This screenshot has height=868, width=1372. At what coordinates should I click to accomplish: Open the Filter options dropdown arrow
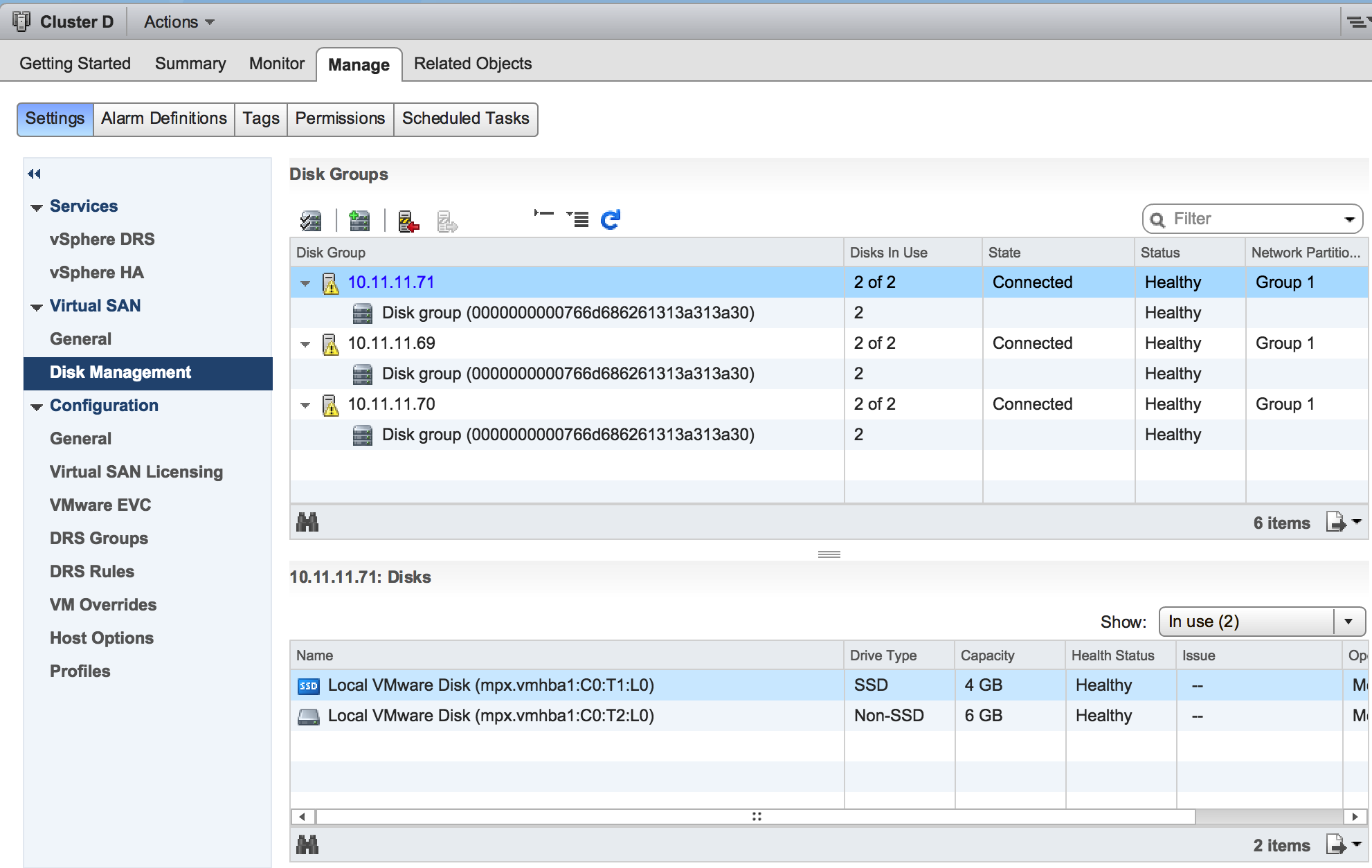pyautogui.click(x=1349, y=219)
